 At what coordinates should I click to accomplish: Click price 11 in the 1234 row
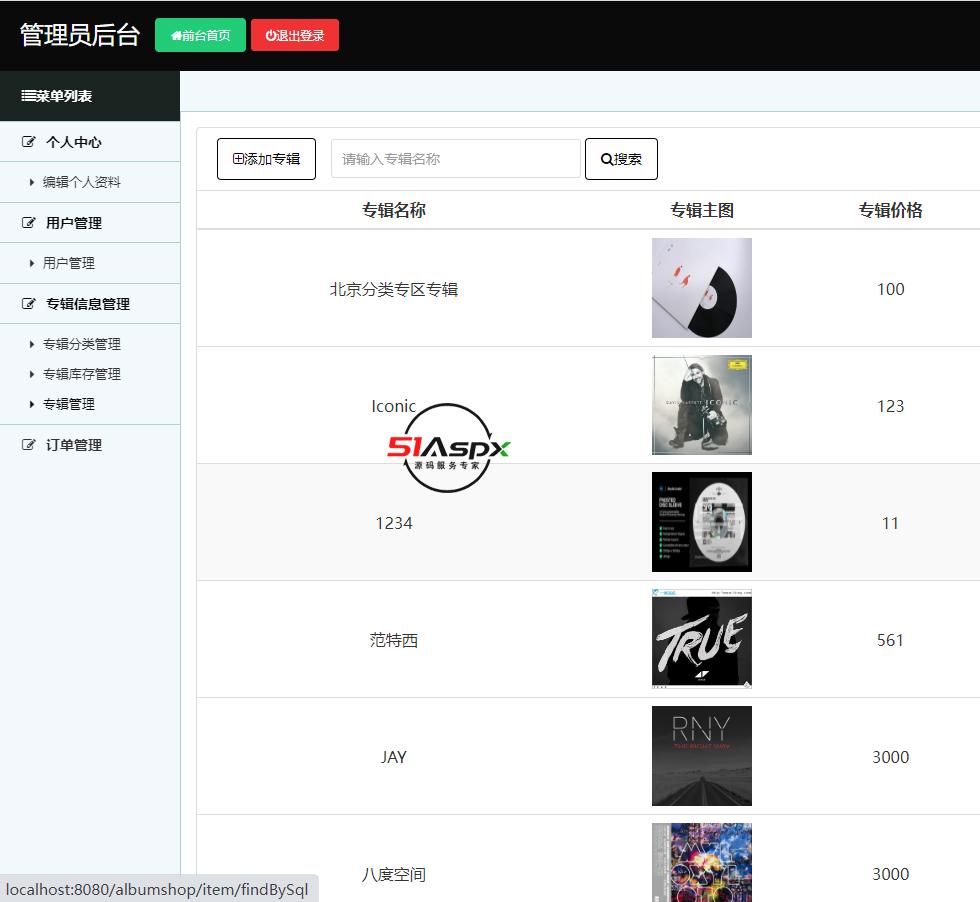[891, 523]
